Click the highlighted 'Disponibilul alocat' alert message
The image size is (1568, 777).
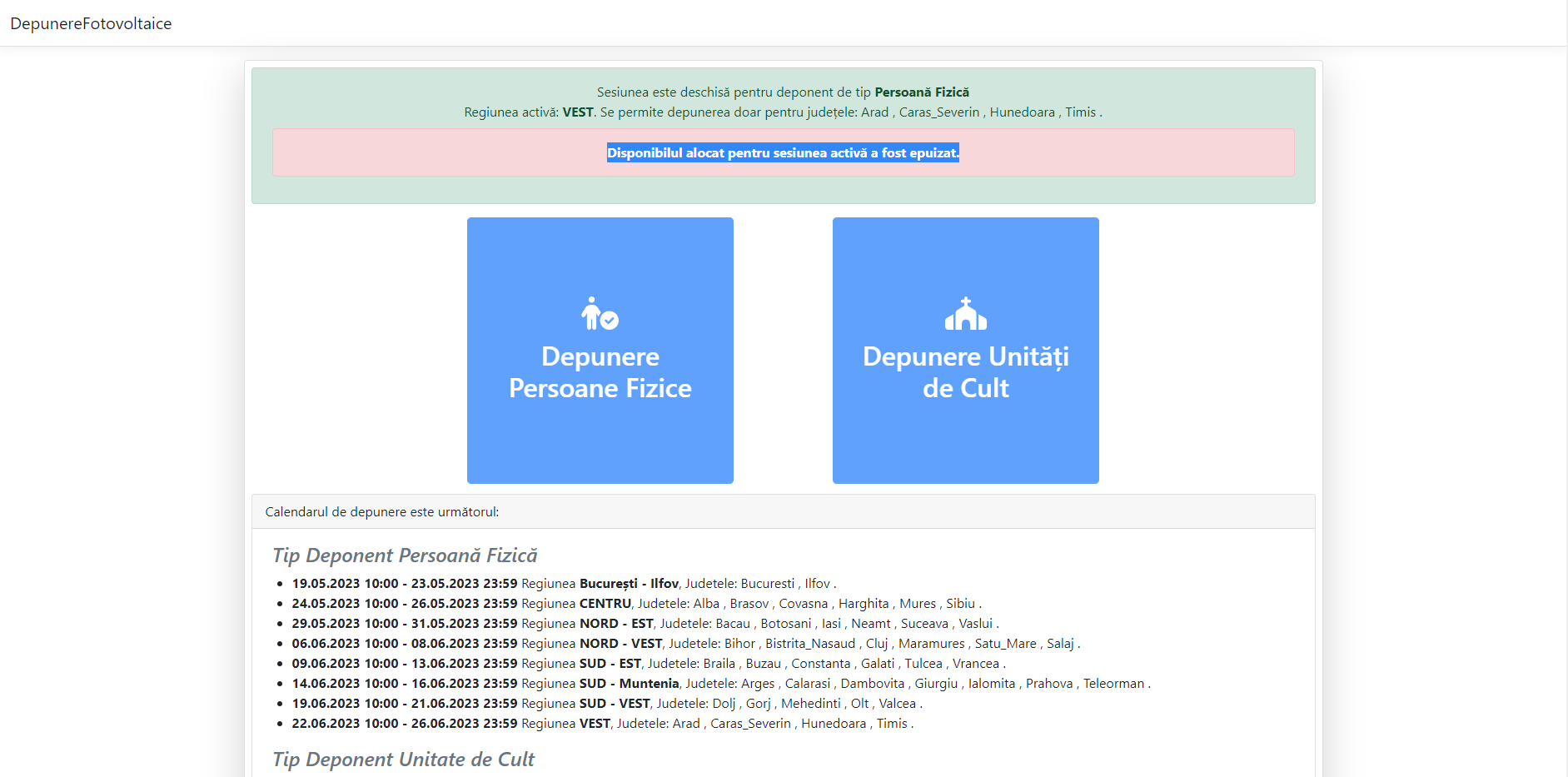[x=783, y=152]
